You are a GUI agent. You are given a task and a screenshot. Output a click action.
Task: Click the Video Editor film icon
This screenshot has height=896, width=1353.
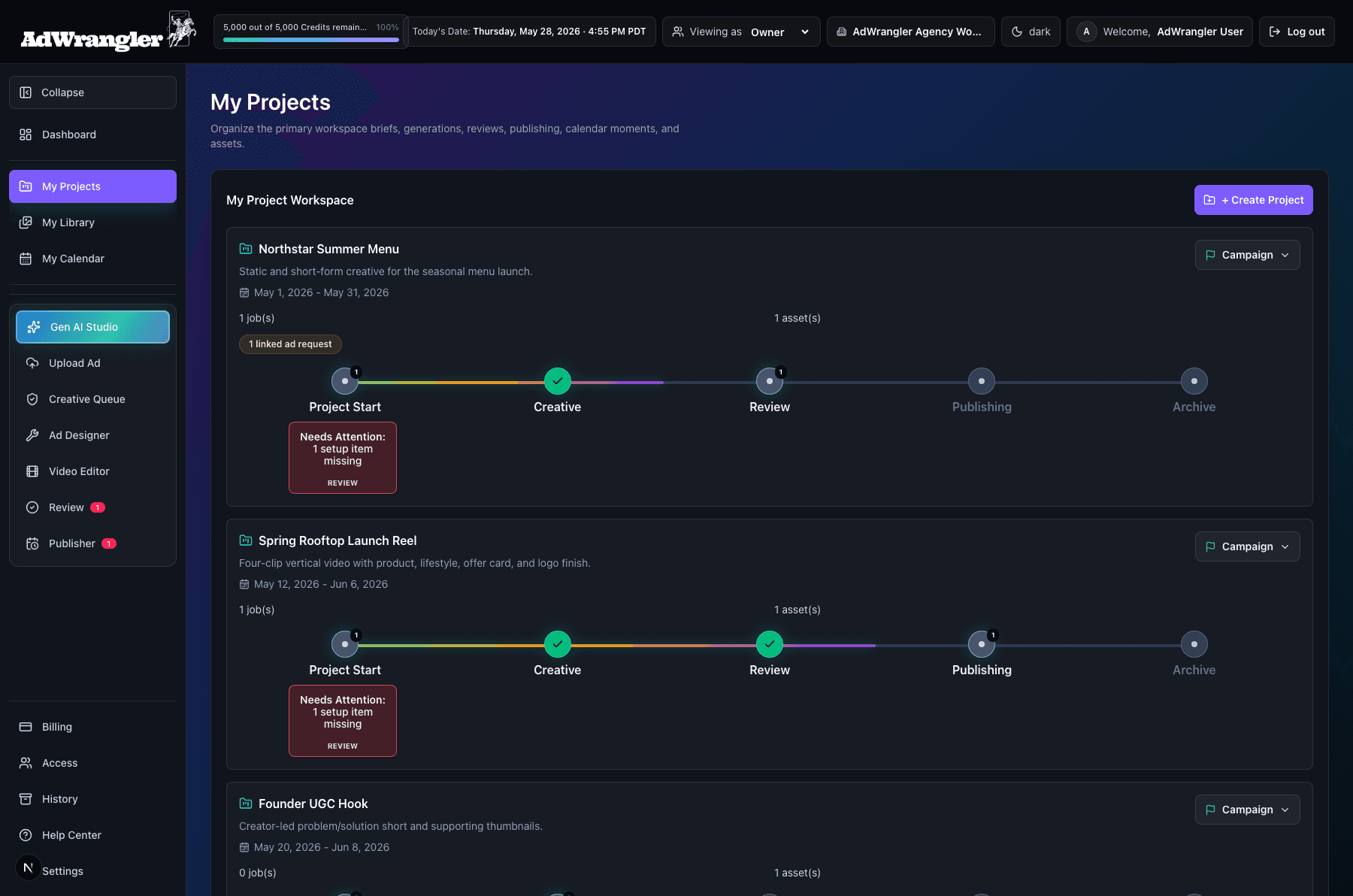32,471
